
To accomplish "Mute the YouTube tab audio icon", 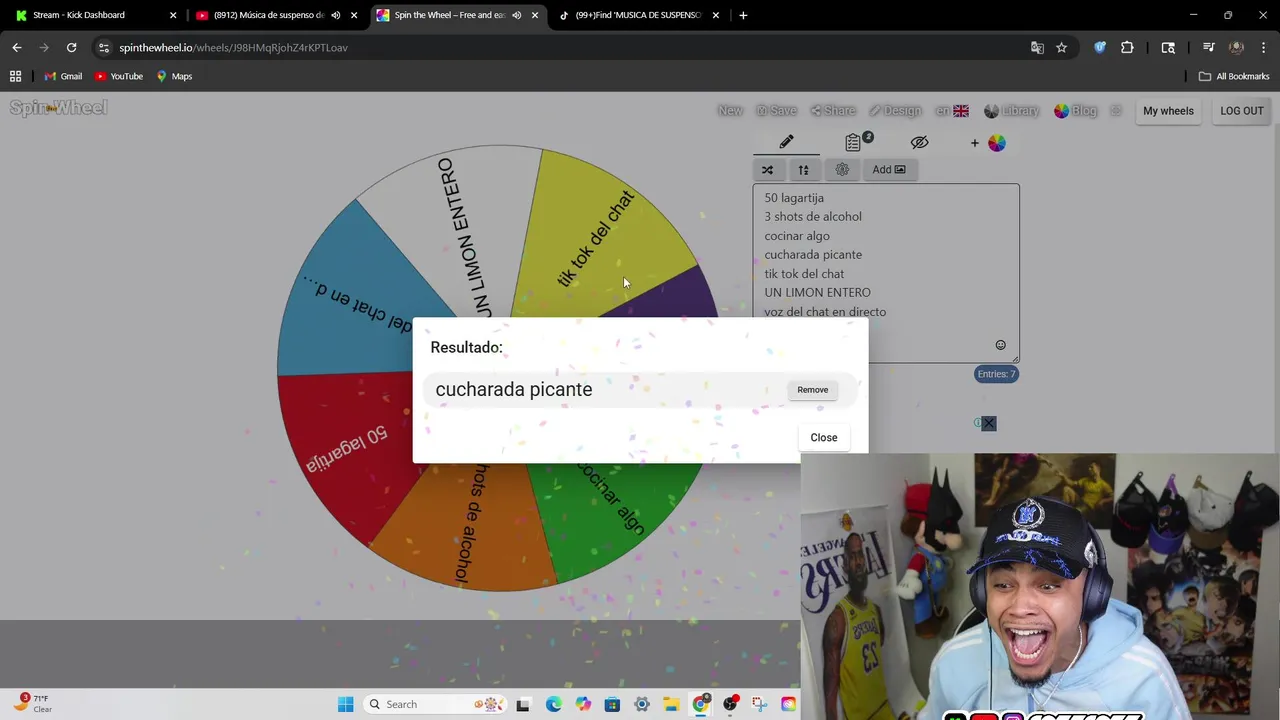I will [x=336, y=15].
